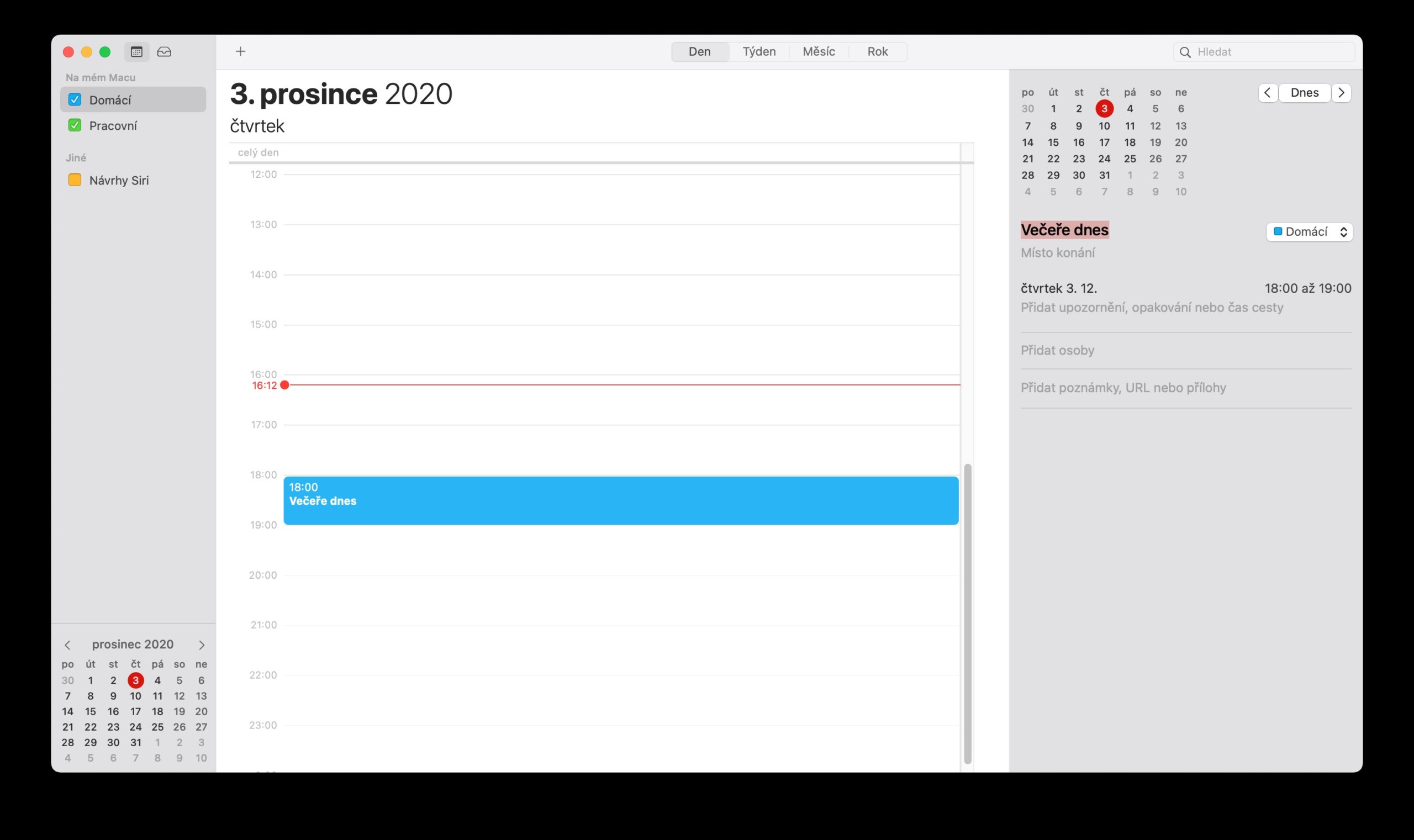Image resolution: width=1414 pixels, height=840 pixels.
Task: Open the inbox notifications tray icon
Action: point(164,51)
